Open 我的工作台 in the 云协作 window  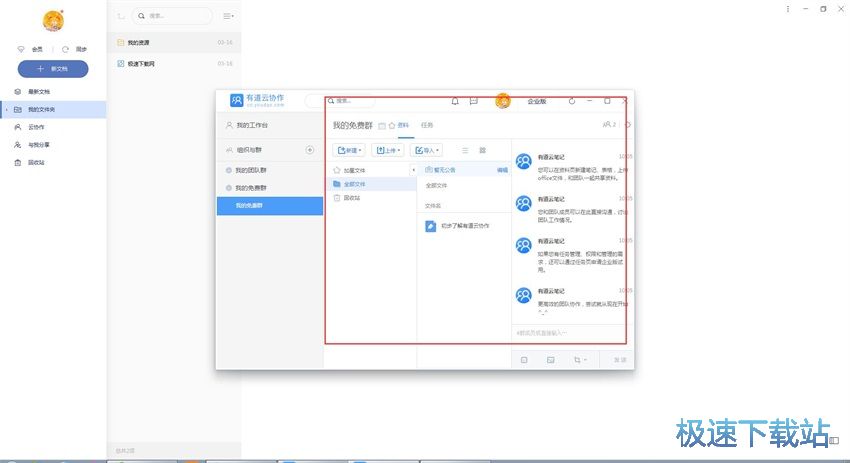coord(269,125)
